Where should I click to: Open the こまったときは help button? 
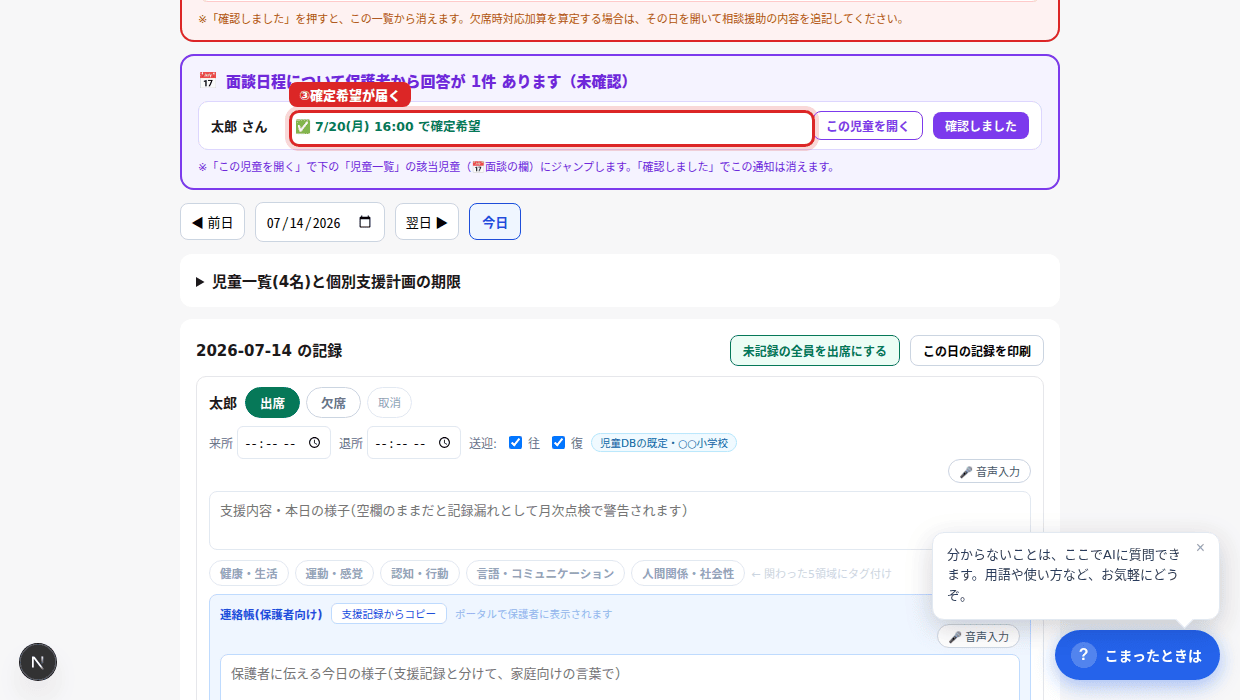1137,655
